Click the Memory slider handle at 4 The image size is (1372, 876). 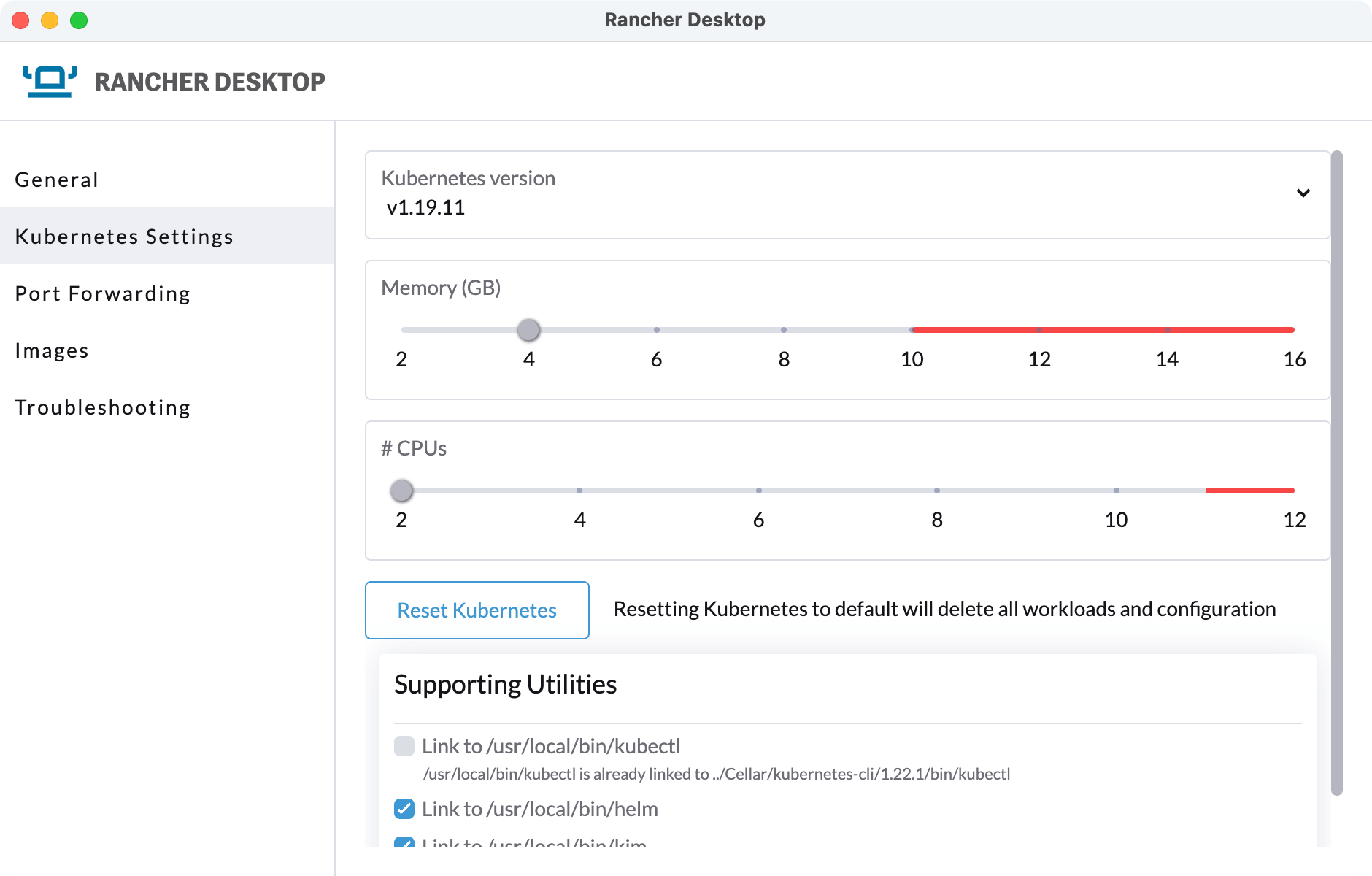[528, 330]
